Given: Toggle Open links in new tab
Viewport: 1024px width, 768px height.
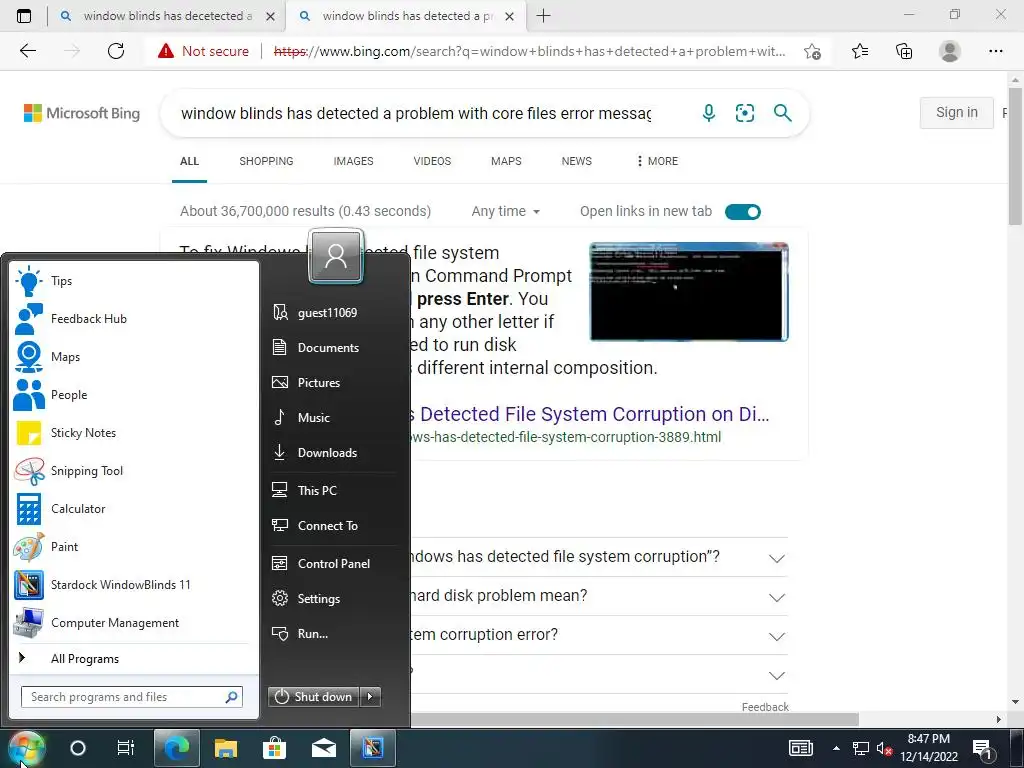Looking at the screenshot, I should tap(743, 212).
